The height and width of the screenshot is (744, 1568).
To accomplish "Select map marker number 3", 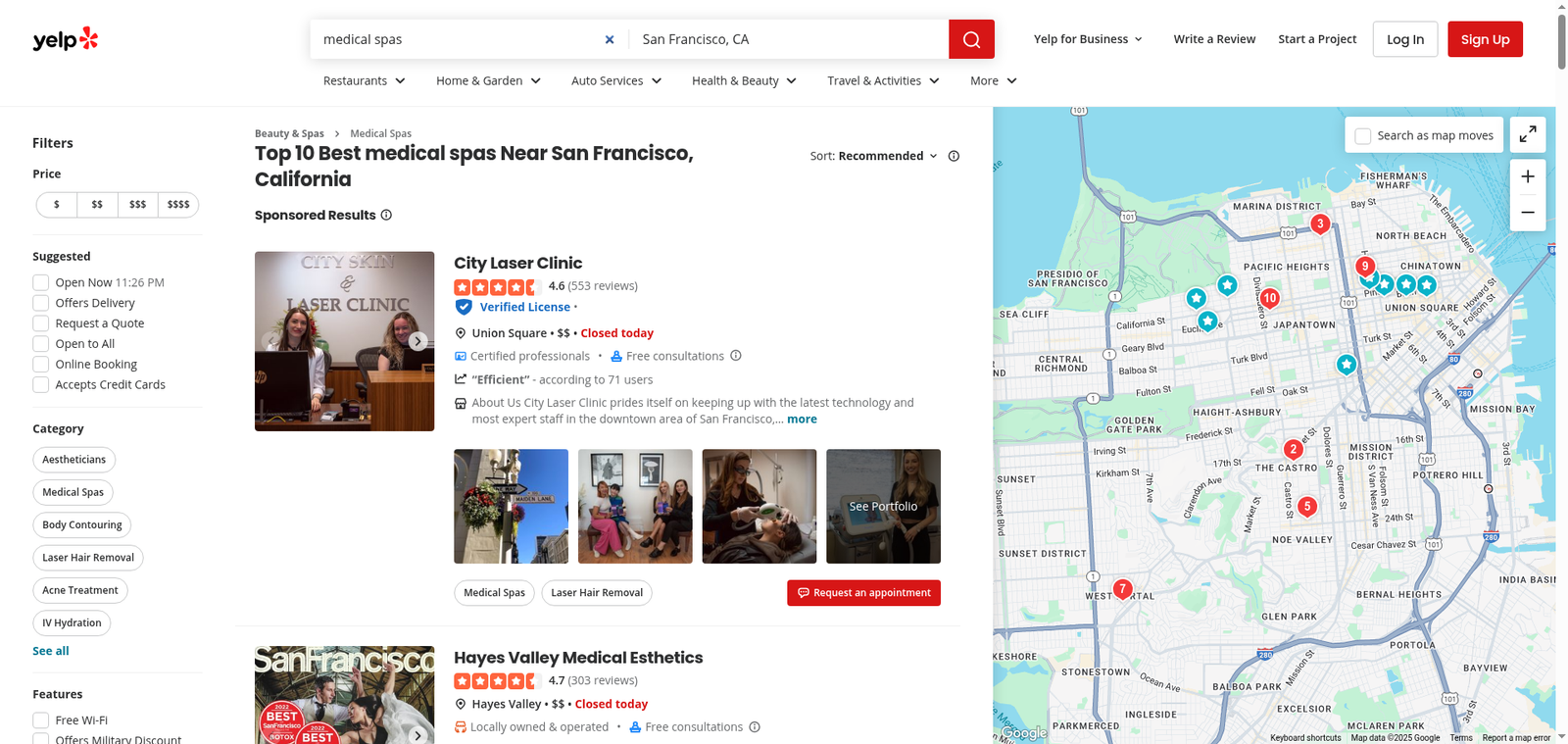I will pyautogui.click(x=1320, y=223).
